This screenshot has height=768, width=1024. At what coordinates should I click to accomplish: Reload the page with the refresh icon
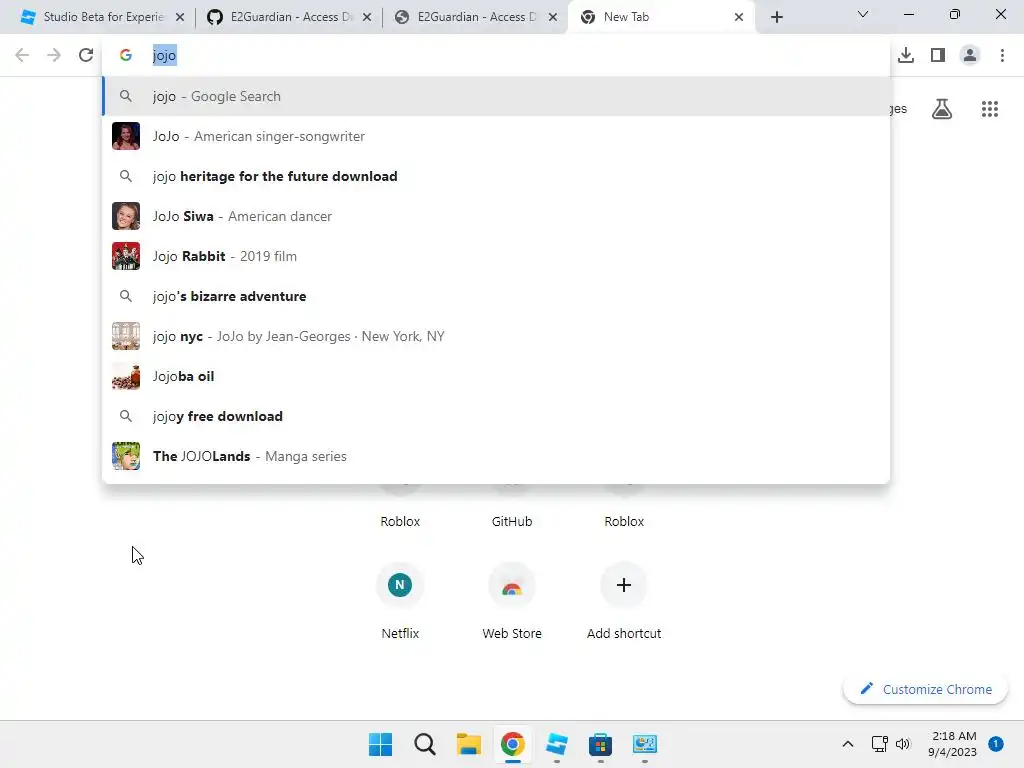(x=86, y=55)
